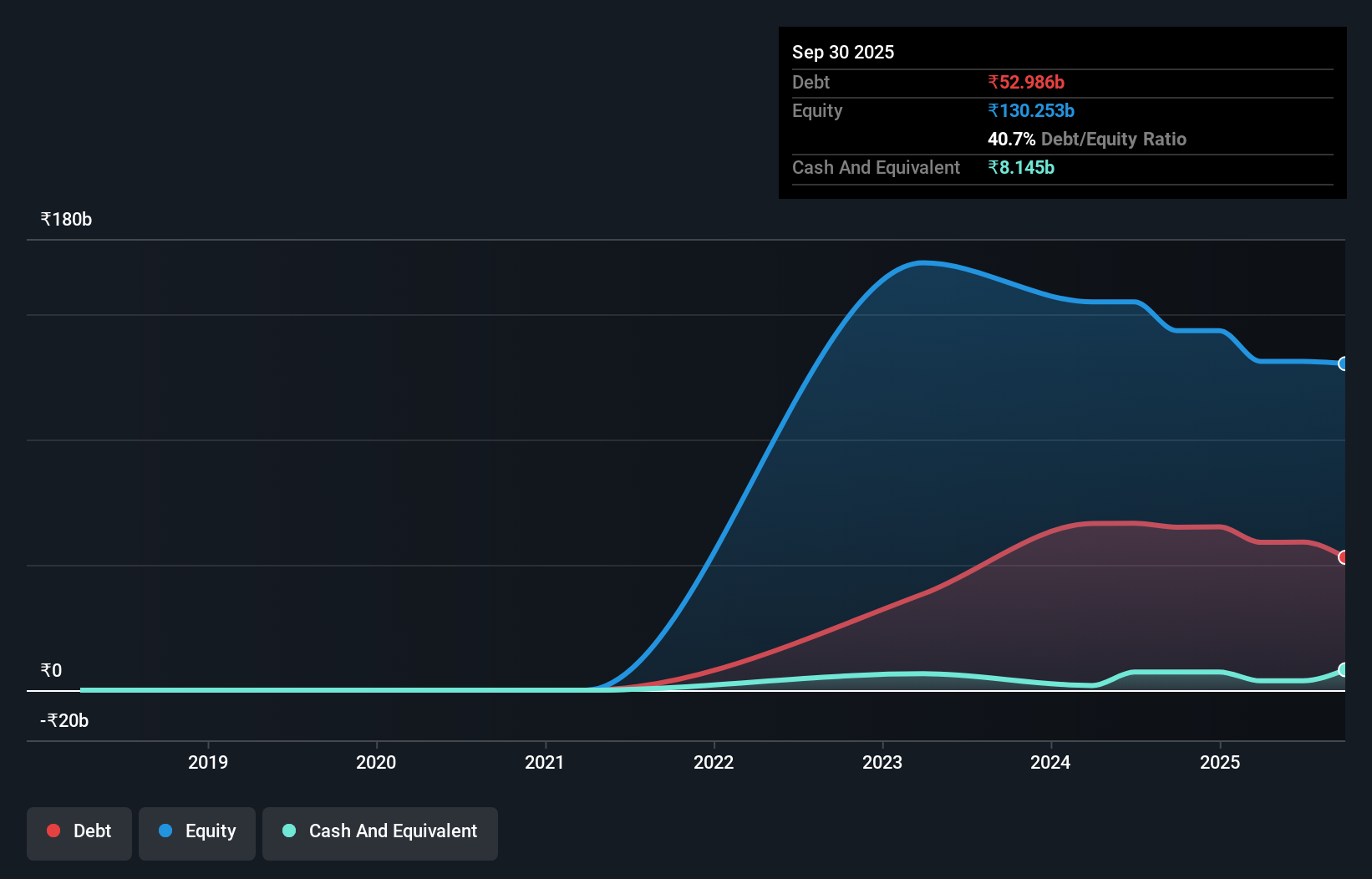Click the peak of the red Debt curve
This screenshot has width=1372, height=879.
[x=1111, y=523]
